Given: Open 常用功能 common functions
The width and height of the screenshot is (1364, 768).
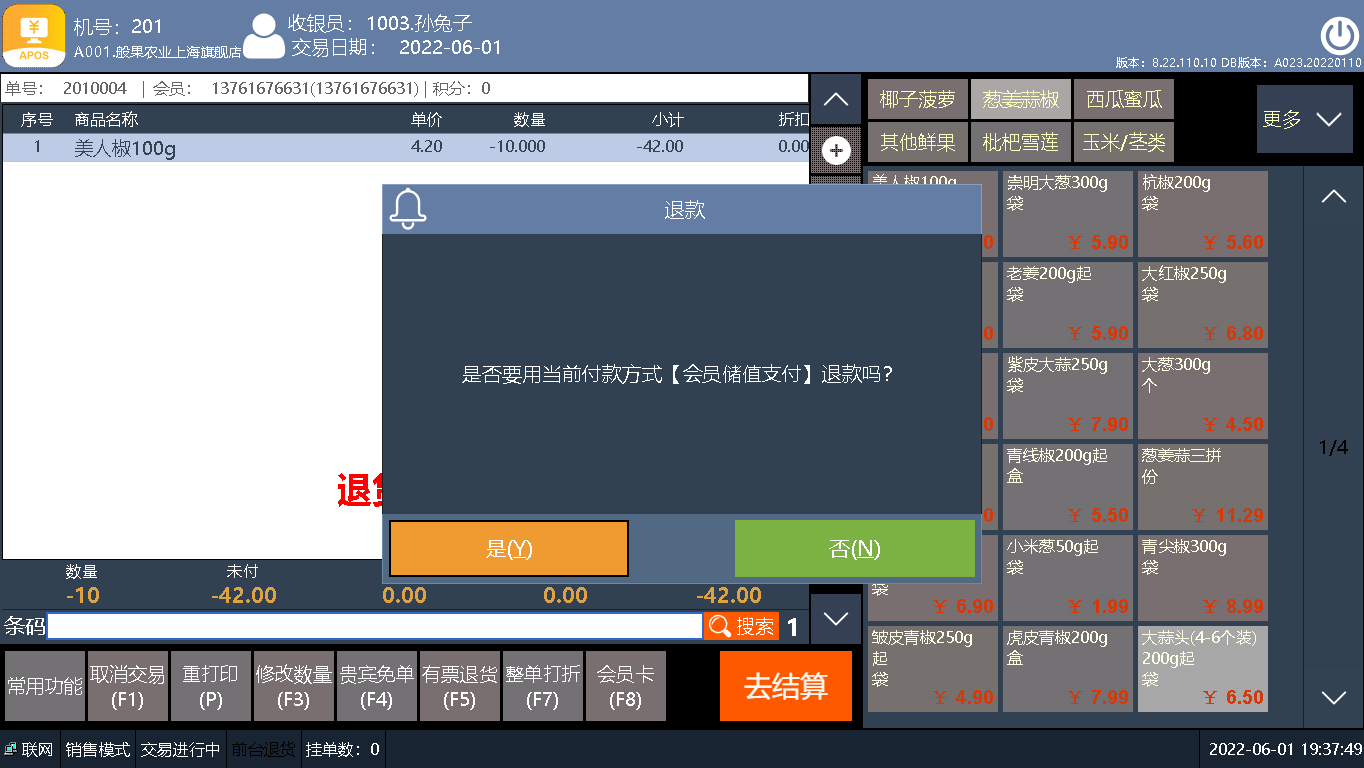Looking at the screenshot, I should 45,686.
